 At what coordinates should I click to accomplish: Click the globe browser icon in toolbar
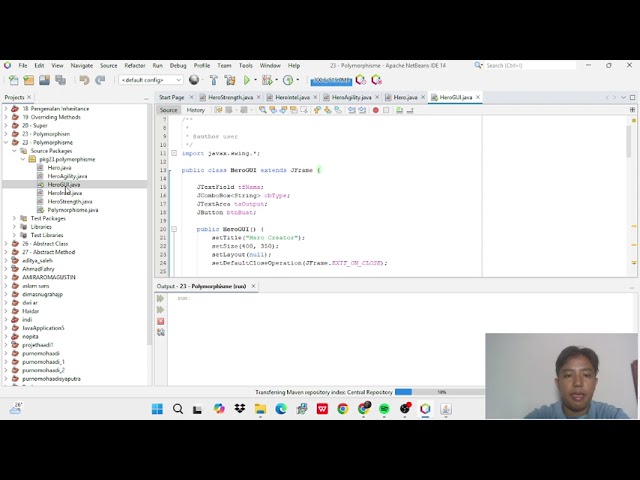click(x=194, y=80)
